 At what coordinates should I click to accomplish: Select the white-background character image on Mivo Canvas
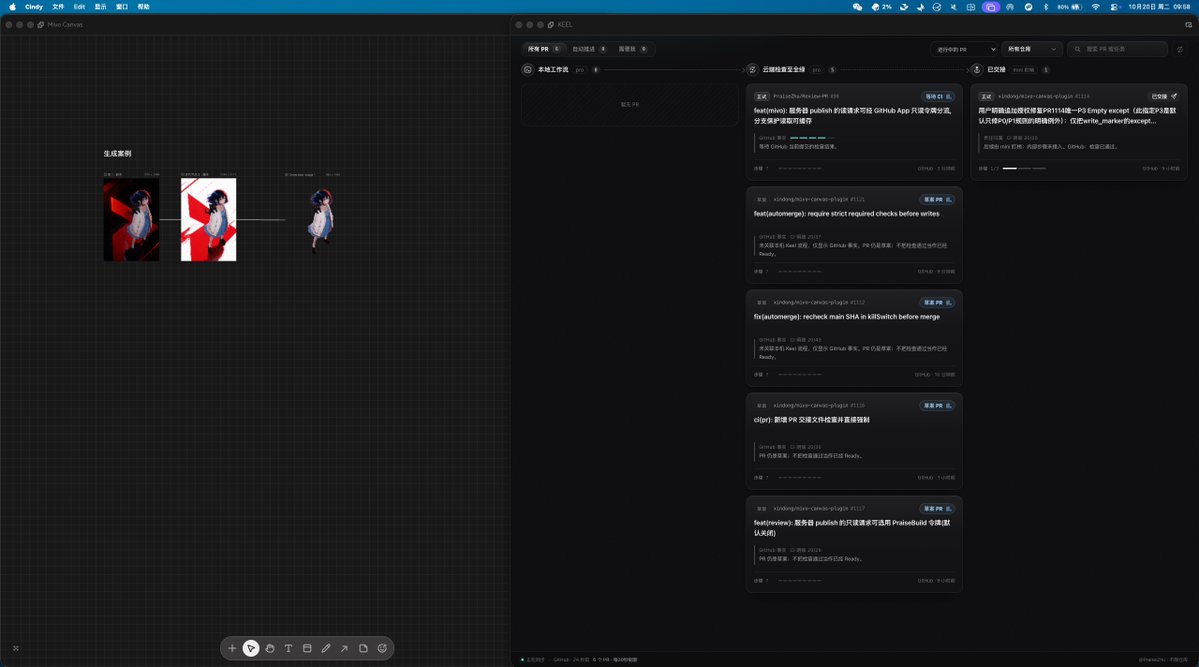click(x=209, y=220)
